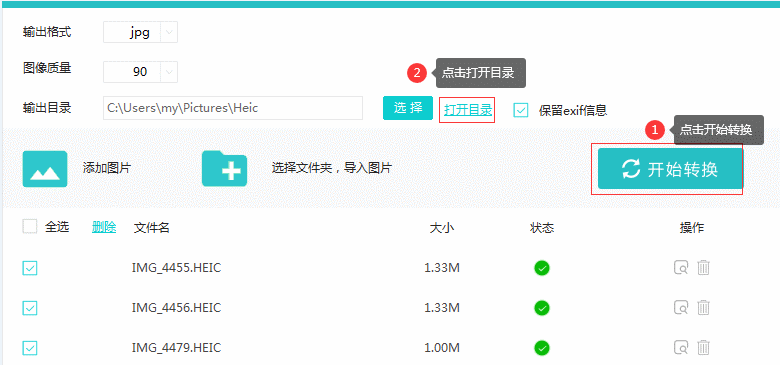Click the 添加图片 label
The image size is (780, 365).
[x=106, y=168]
